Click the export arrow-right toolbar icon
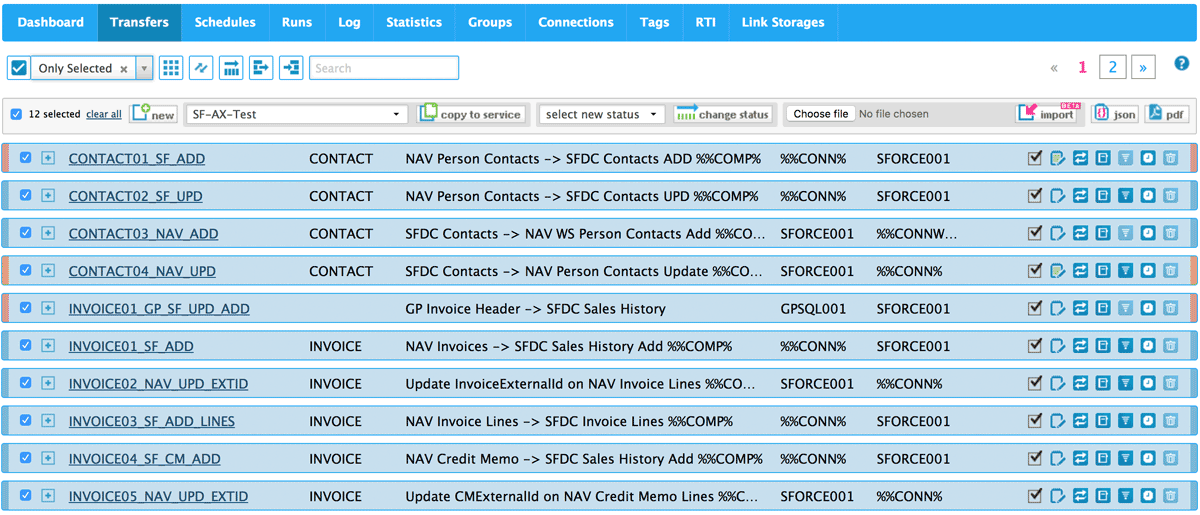This screenshot has width=1200, height=515. coord(261,68)
